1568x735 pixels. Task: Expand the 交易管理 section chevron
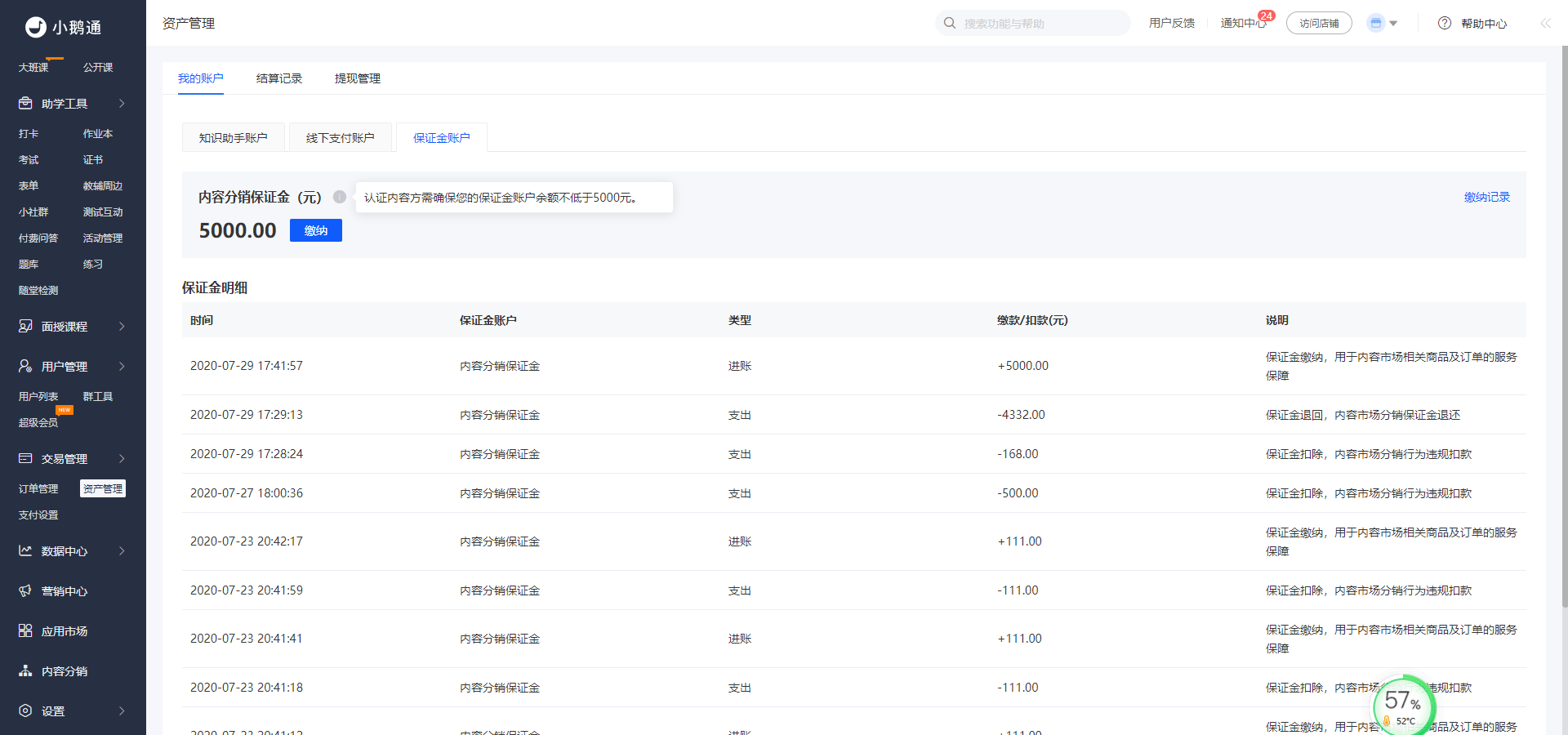pyautogui.click(x=122, y=459)
